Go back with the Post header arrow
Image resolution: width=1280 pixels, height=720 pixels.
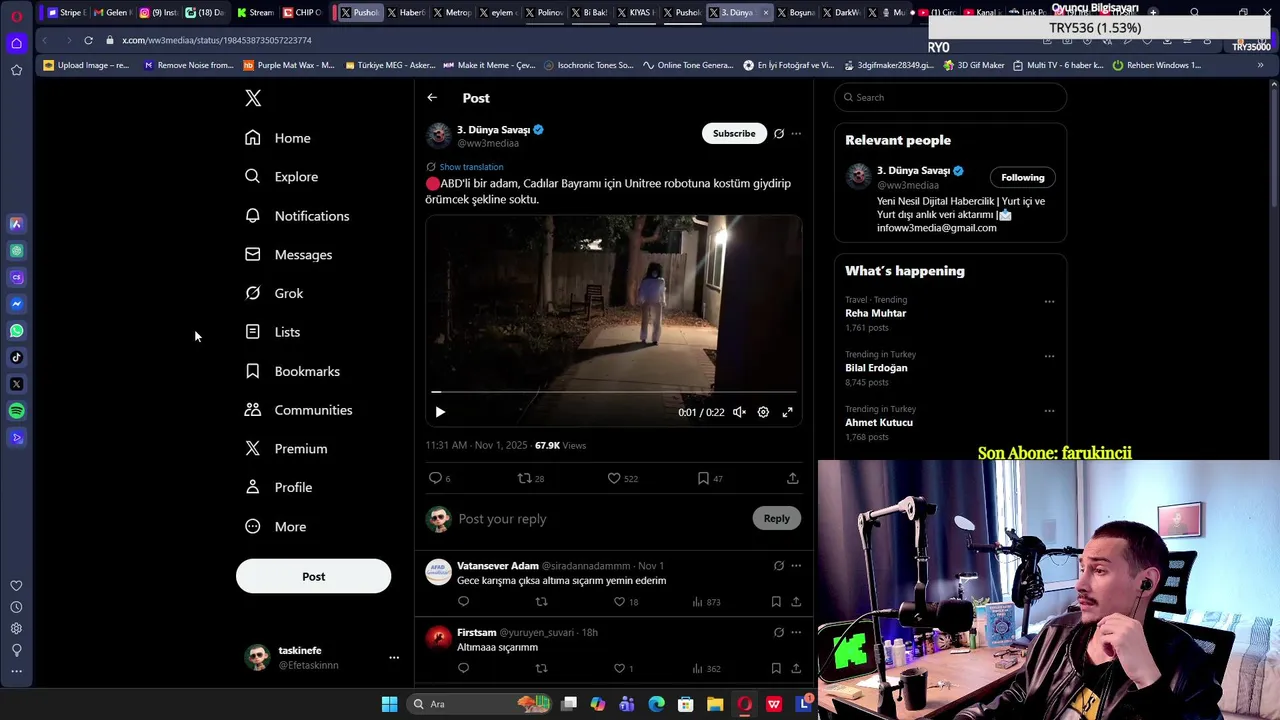pyautogui.click(x=432, y=98)
